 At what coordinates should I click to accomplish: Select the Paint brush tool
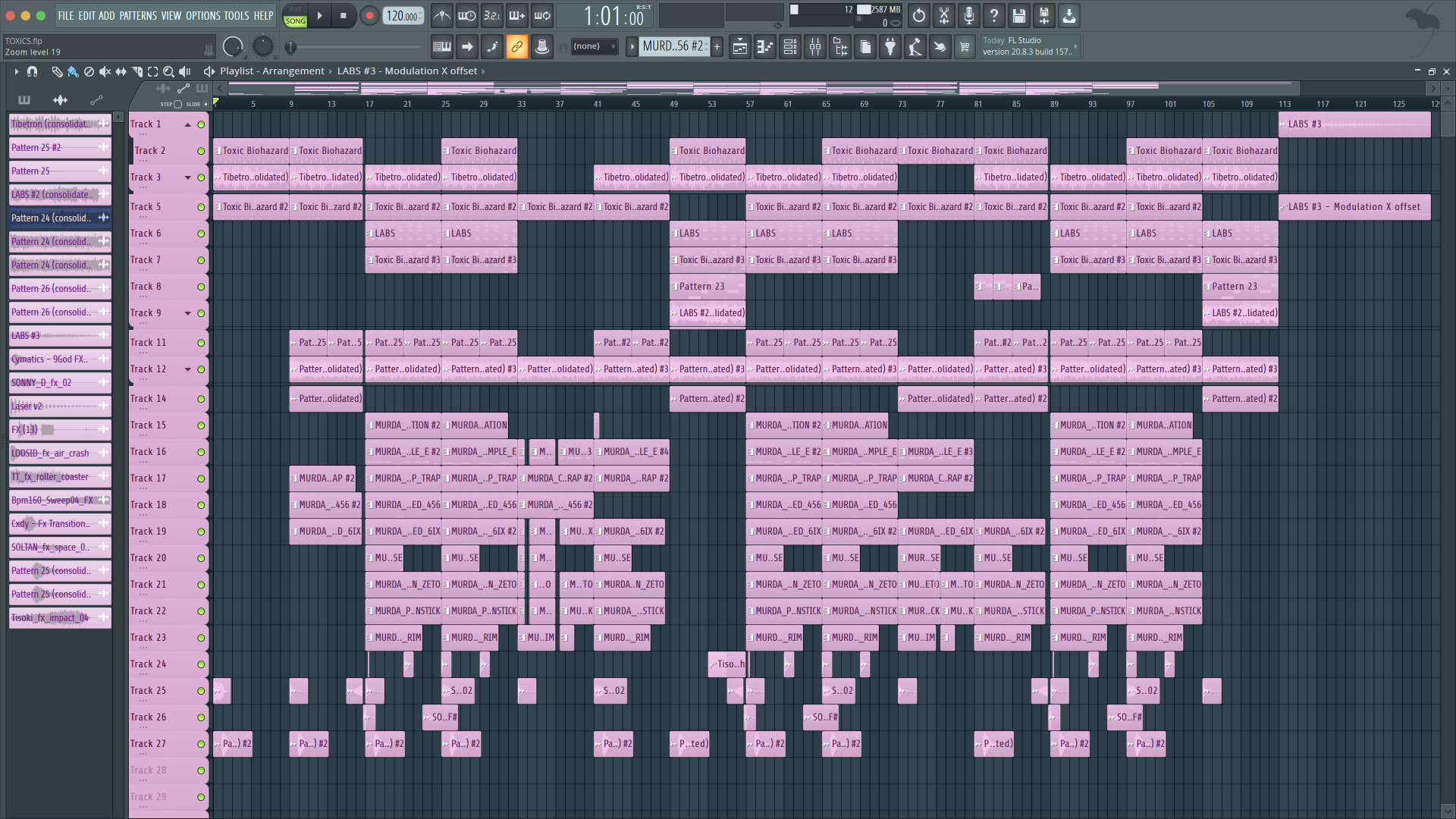73,71
